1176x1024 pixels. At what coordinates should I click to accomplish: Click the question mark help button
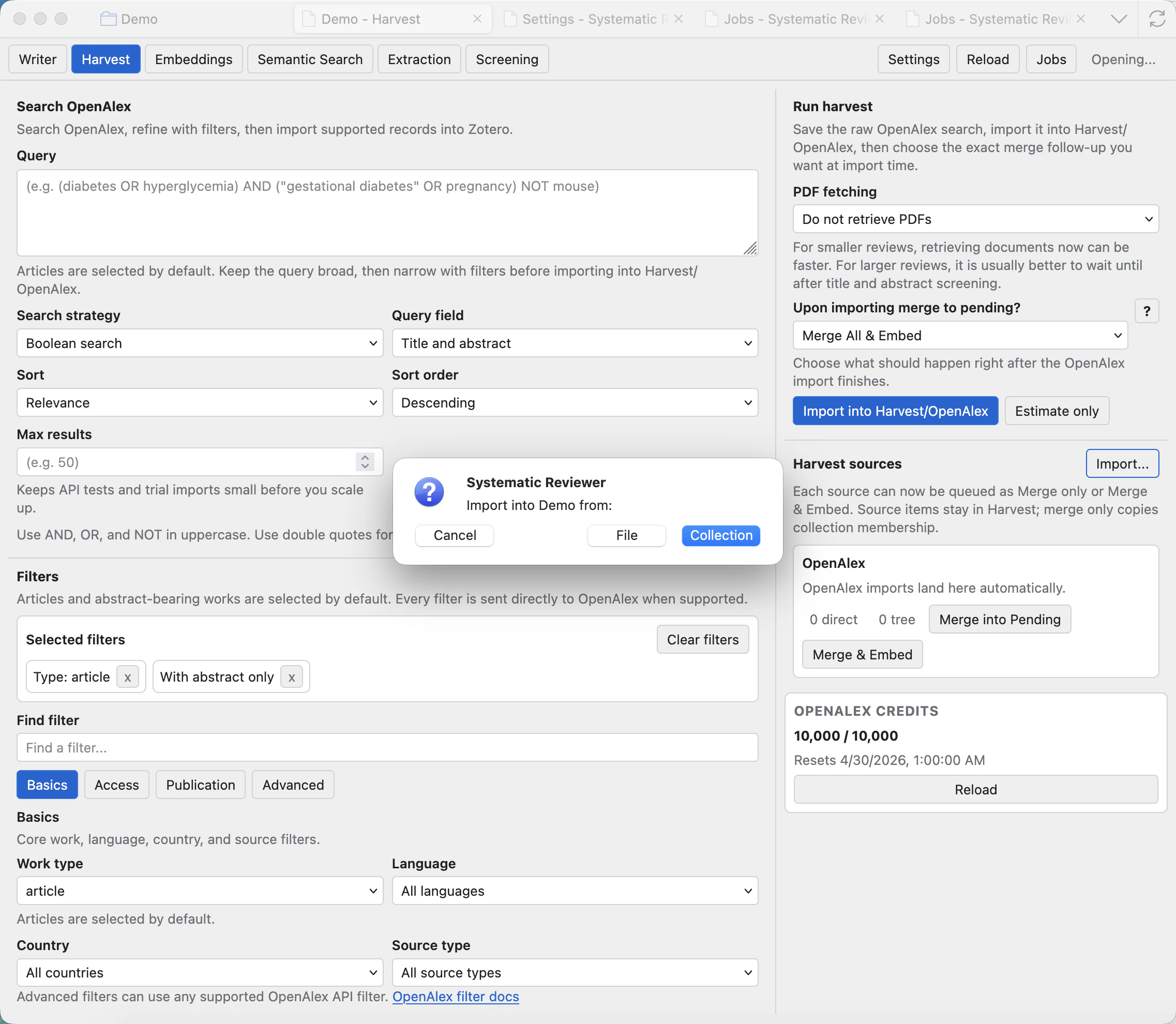[x=1147, y=311]
